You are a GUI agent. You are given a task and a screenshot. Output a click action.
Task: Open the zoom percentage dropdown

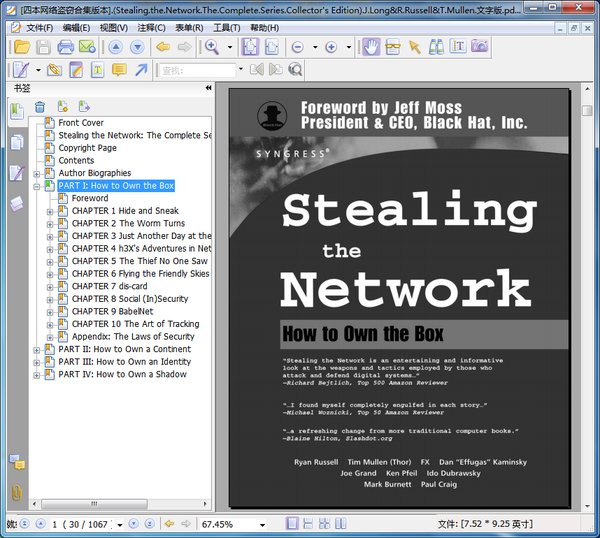click(x=262, y=525)
